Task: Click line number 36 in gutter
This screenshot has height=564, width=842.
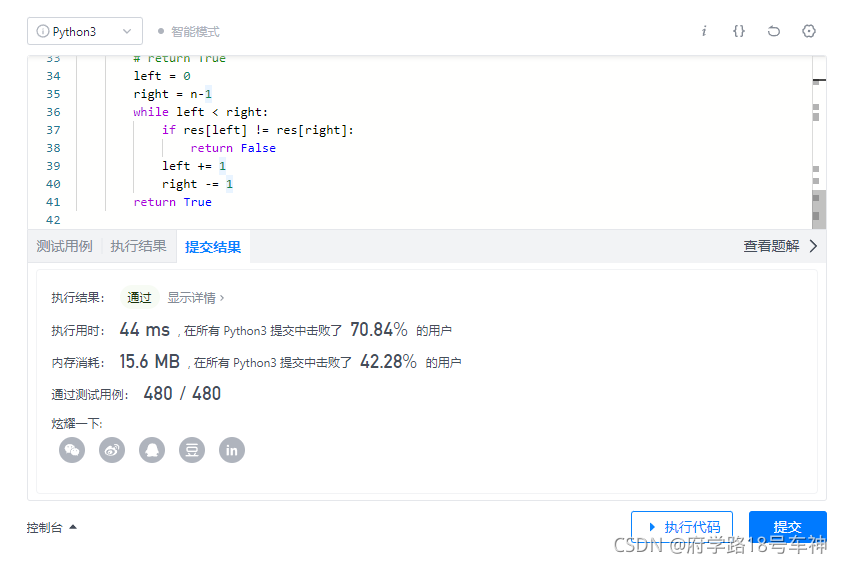Action: pos(53,112)
